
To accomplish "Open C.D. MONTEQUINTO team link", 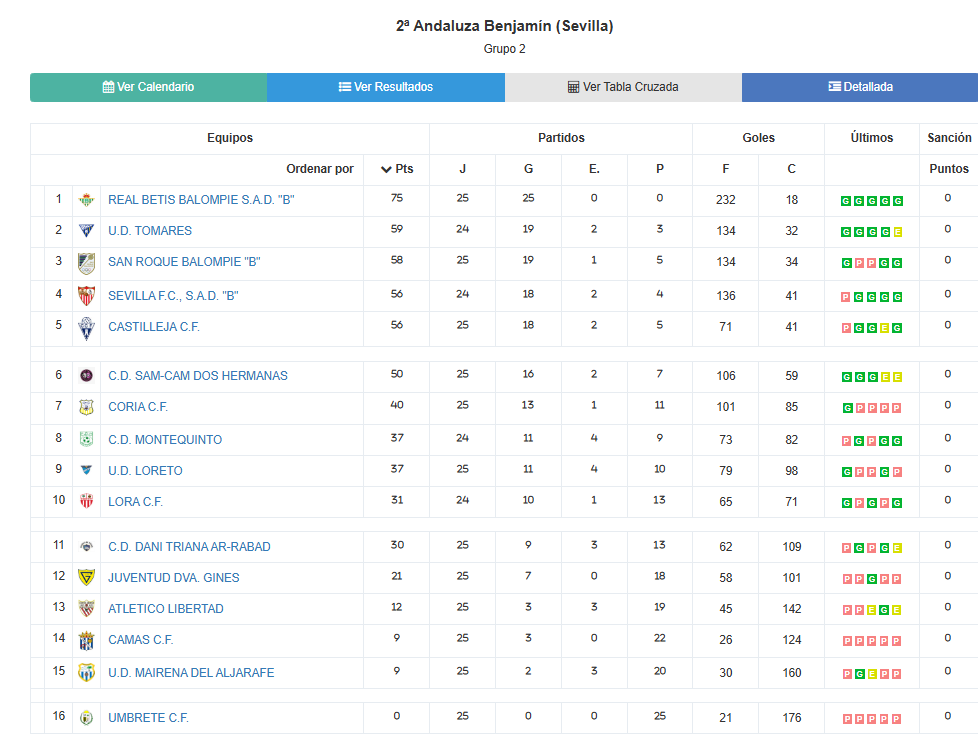I will [165, 440].
